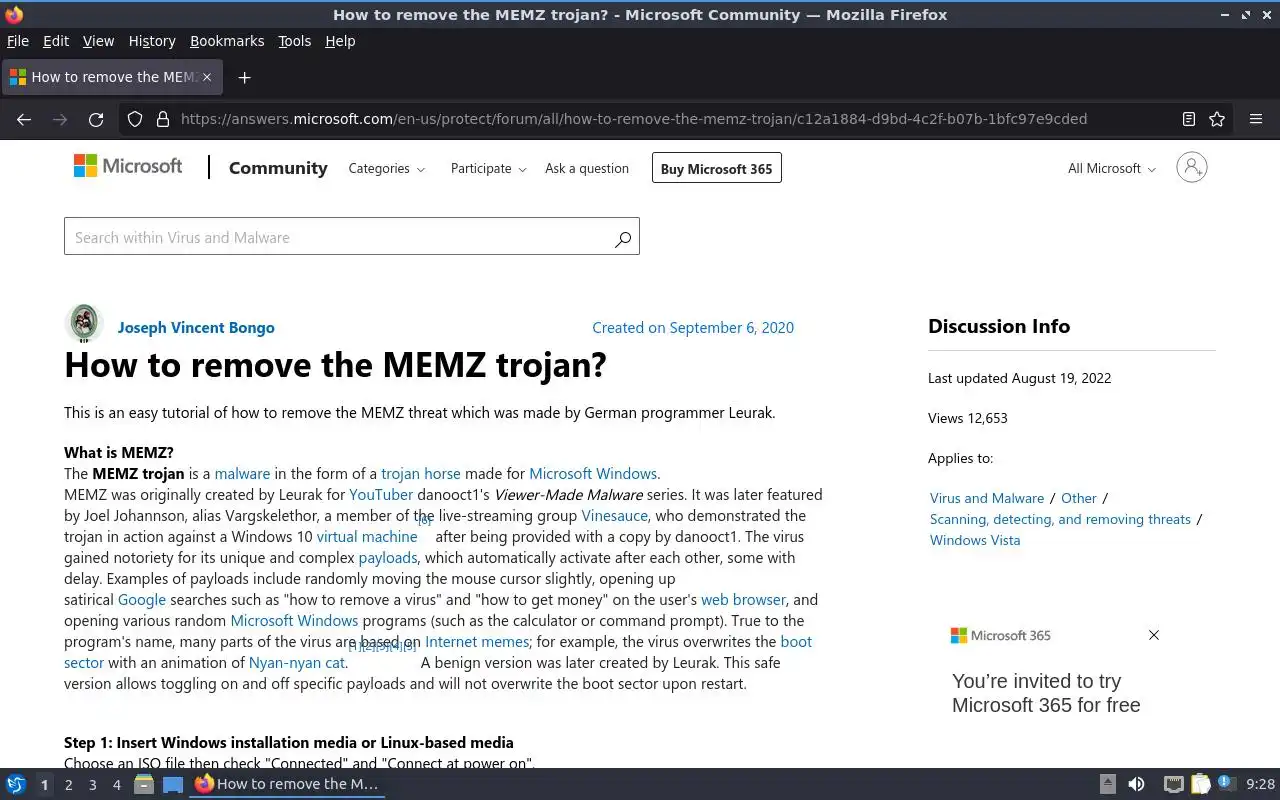Image resolution: width=1280 pixels, height=800 pixels.
Task: Open a new tab with plus button
Action: pos(244,77)
